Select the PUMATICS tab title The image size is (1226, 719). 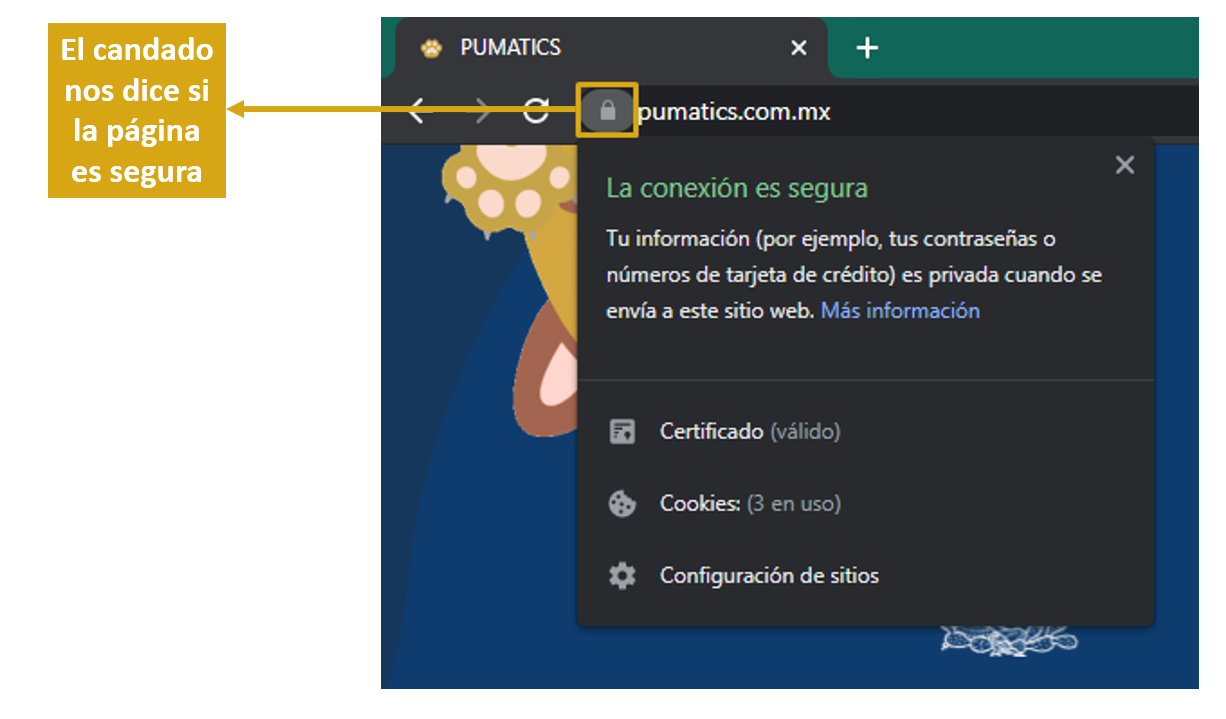pos(510,48)
